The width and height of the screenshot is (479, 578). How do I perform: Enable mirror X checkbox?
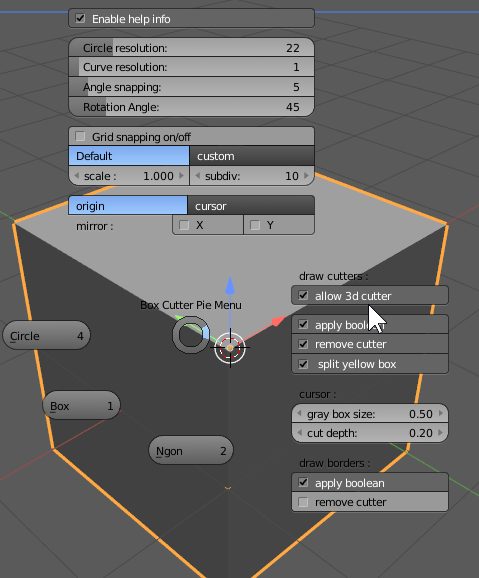click(184, 225)
